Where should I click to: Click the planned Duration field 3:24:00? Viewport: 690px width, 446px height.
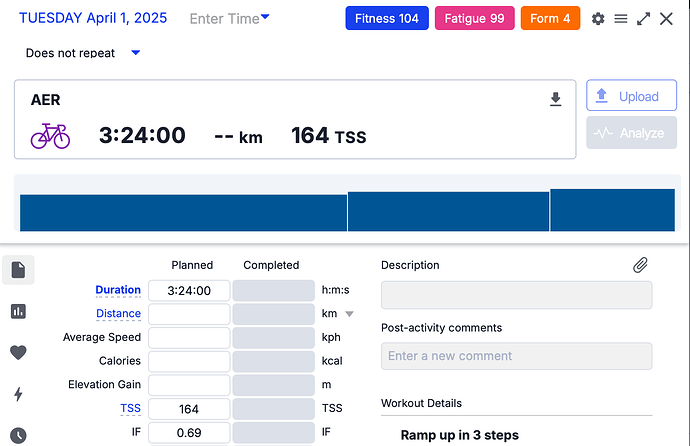(x=189, y=290)
